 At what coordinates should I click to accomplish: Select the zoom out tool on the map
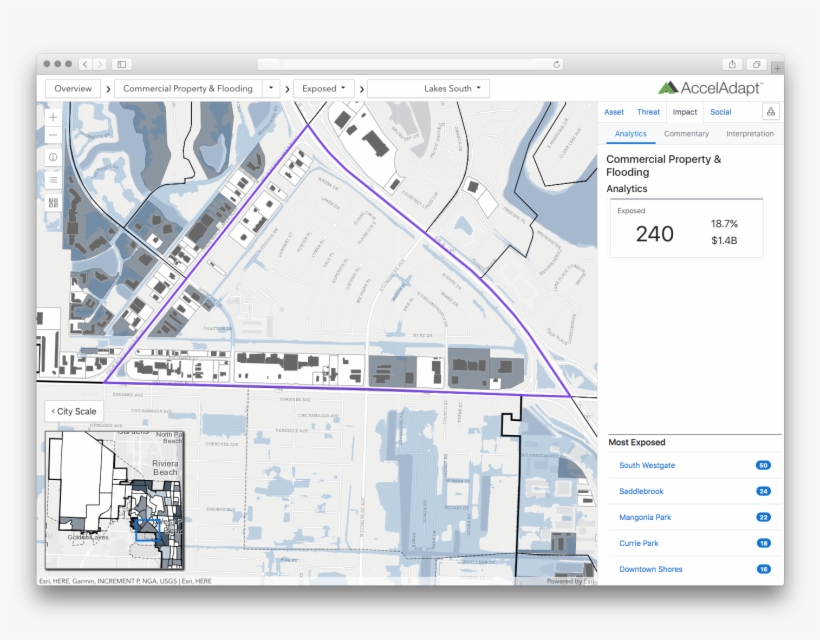click(x=52, y=137)
